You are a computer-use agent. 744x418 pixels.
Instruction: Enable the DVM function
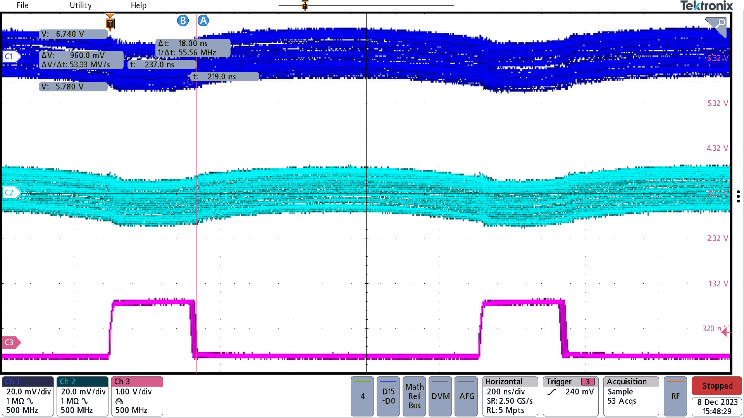(442, 396)
